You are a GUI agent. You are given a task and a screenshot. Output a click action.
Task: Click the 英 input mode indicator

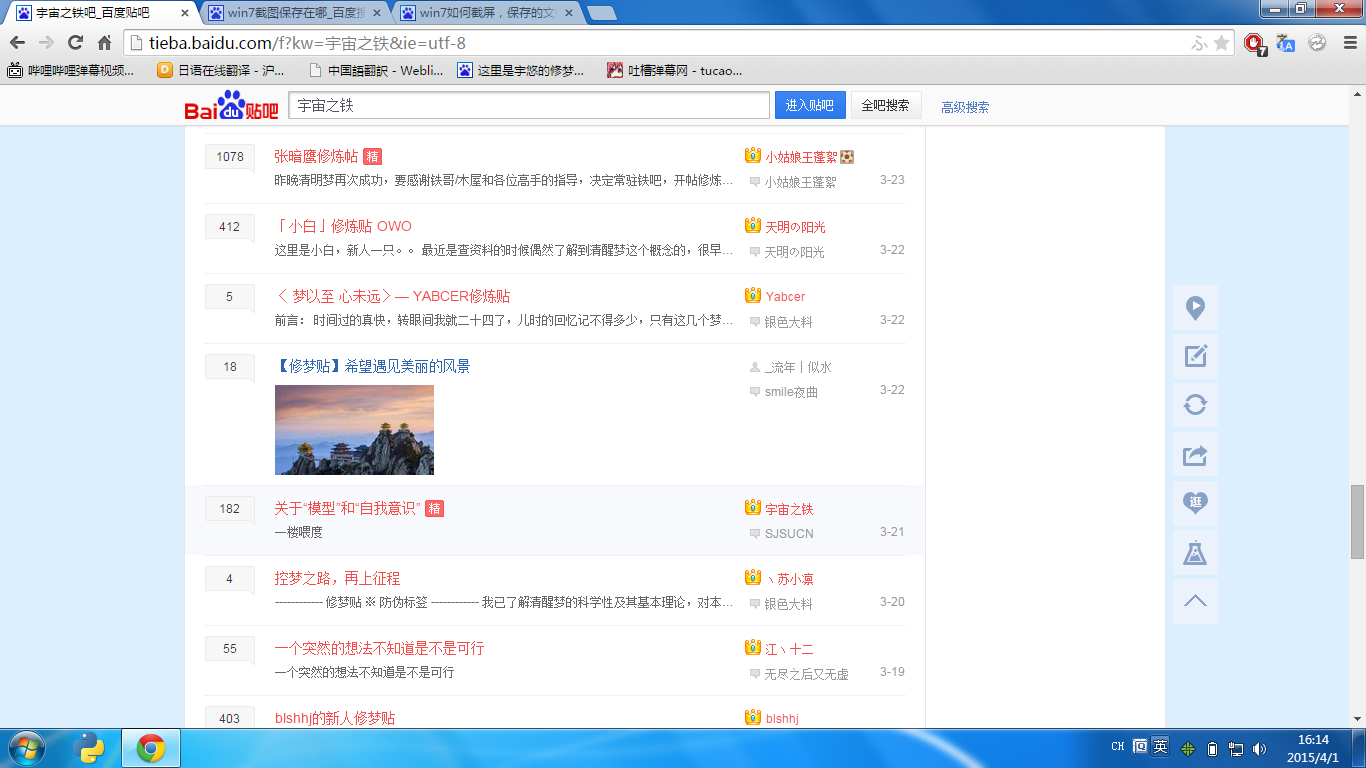coord(1160,746)
